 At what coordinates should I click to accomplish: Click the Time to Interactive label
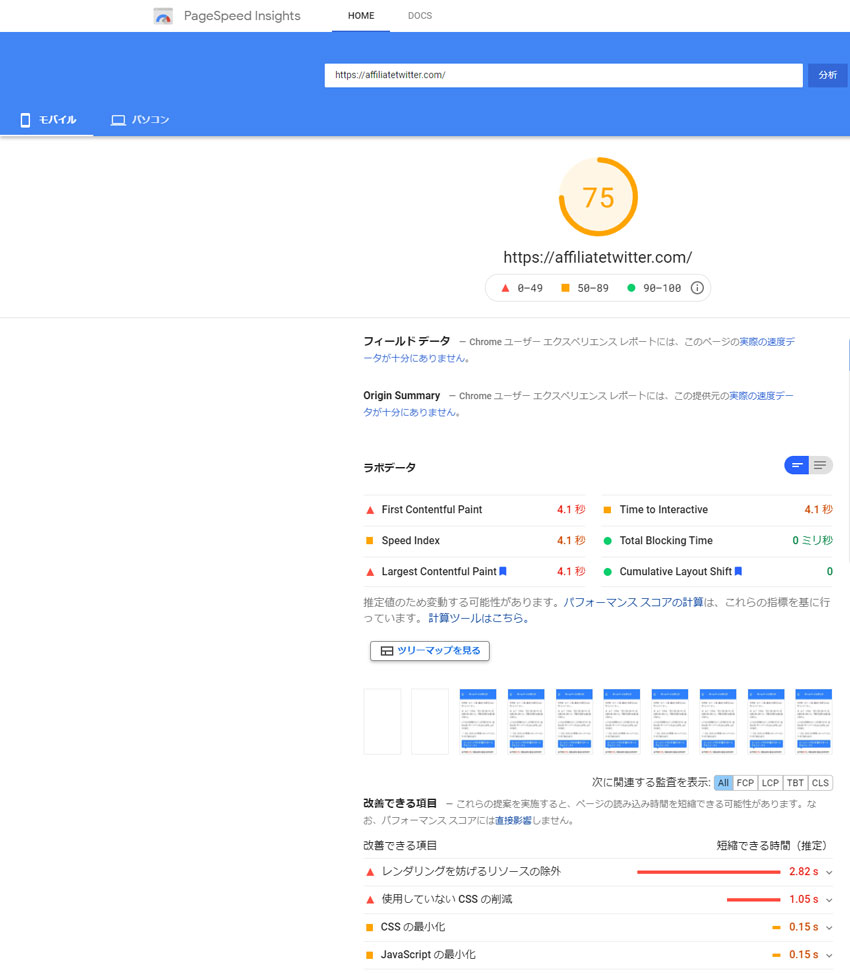[664, 510]
